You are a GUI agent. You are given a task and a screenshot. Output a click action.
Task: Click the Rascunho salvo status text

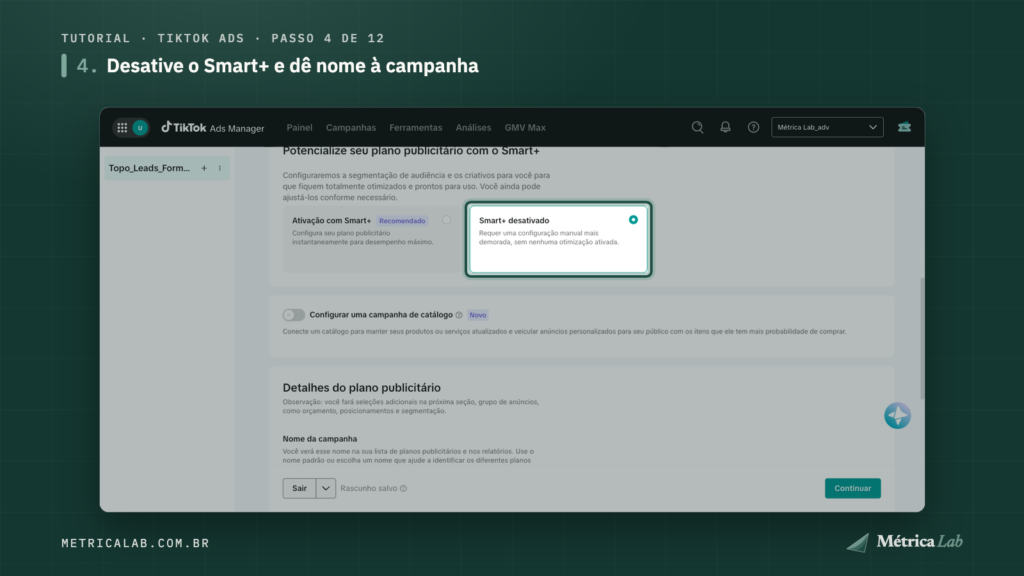(x=368, y=488)
